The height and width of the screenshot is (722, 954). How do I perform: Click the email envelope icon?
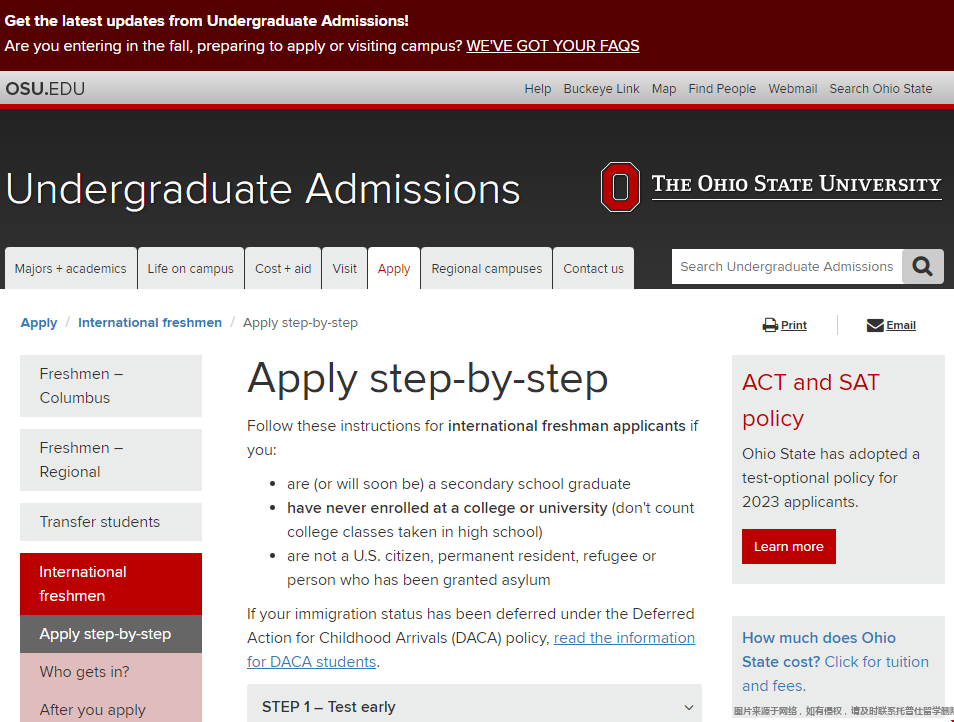tap(875, 325)
